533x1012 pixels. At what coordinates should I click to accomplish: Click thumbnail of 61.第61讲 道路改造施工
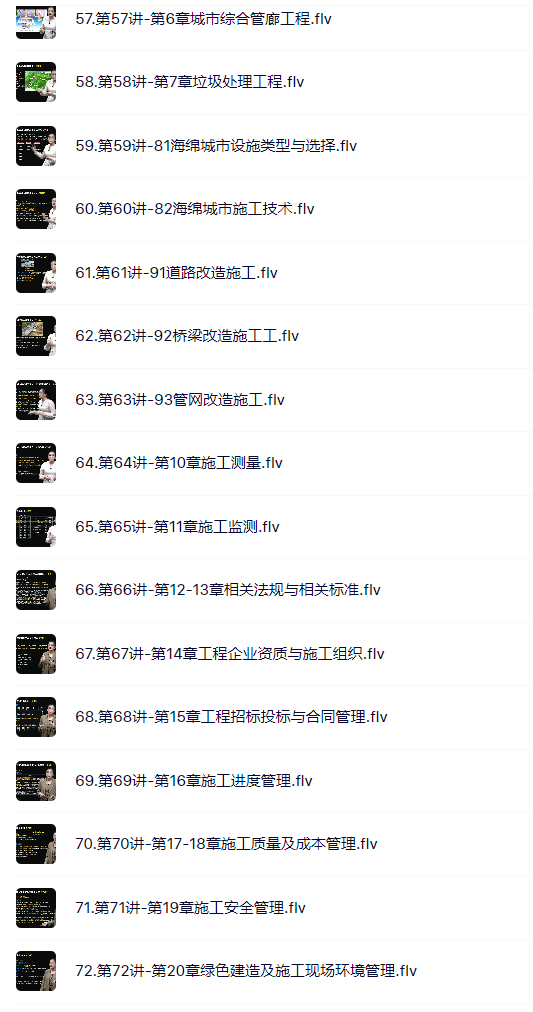pos(36,273)
